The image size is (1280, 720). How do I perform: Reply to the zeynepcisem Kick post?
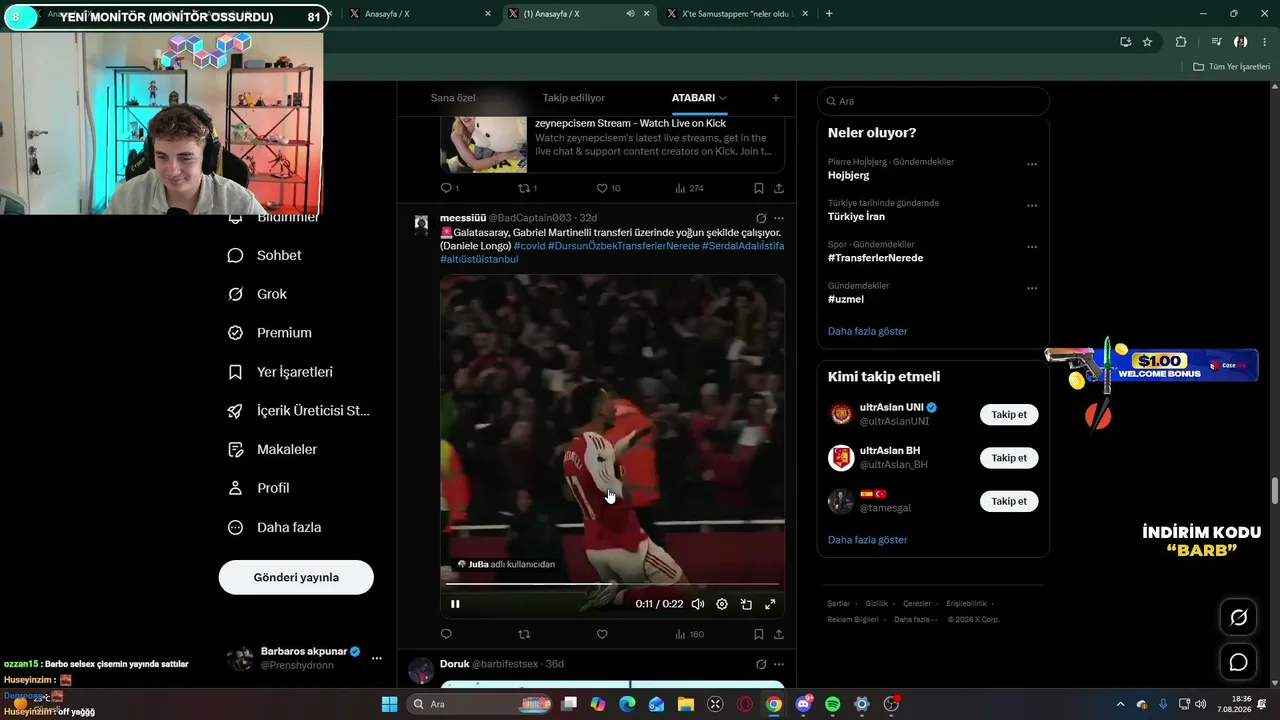coord(449,188)
